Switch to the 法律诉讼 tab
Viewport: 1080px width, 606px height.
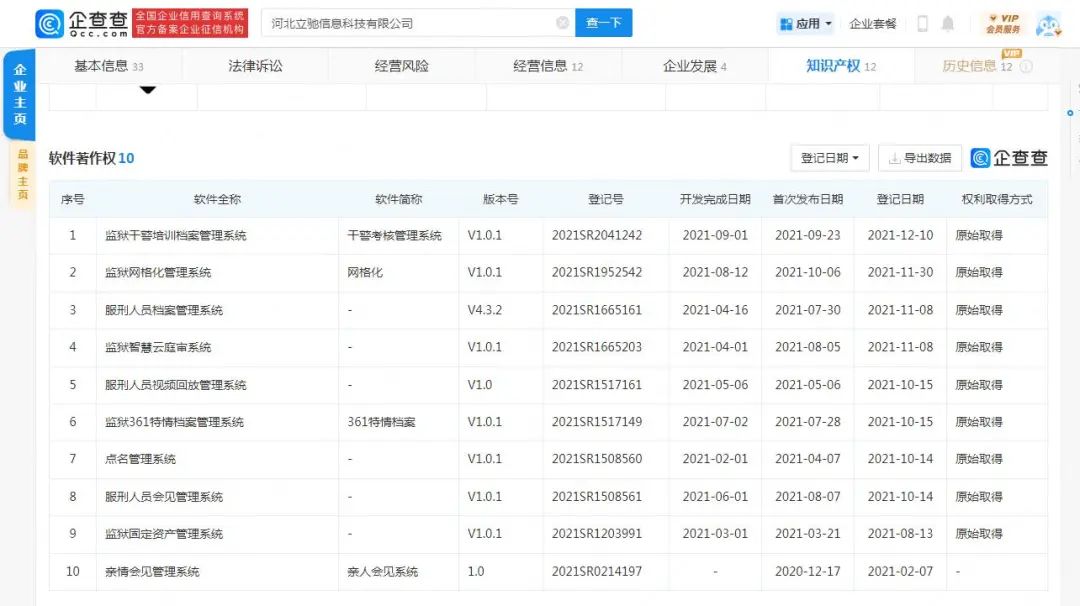(255, 66)
